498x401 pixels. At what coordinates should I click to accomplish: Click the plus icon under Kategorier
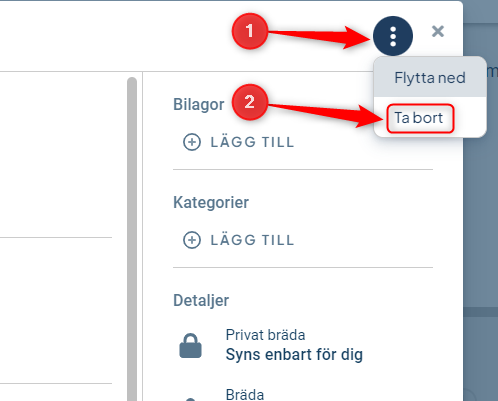pyautogui.click(x=192, y=240)
